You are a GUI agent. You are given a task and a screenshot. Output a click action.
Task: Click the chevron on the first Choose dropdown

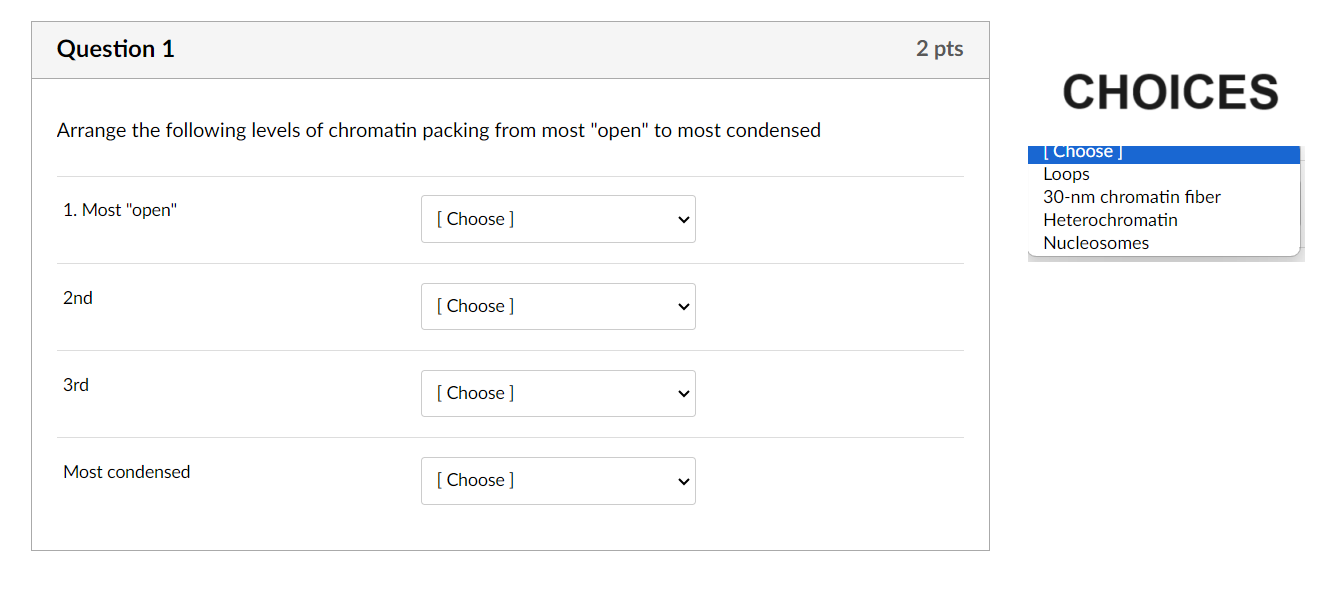tap(682, 219)
